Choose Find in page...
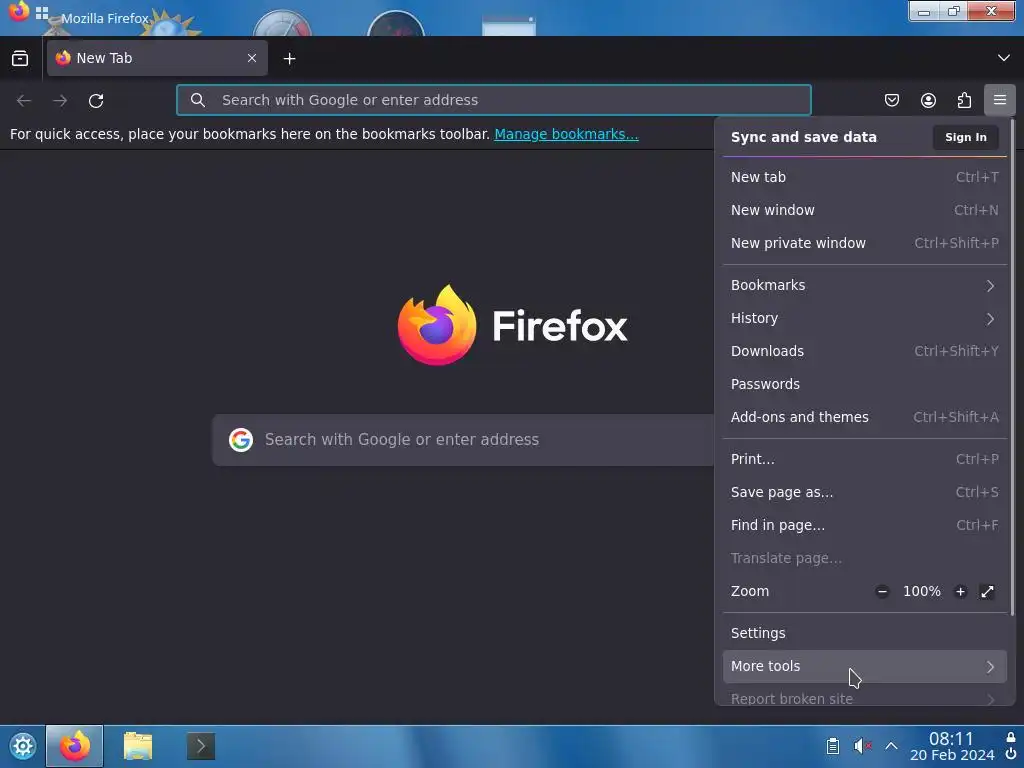The height and width of the screenshot is (768, 1024). point(865,525)
